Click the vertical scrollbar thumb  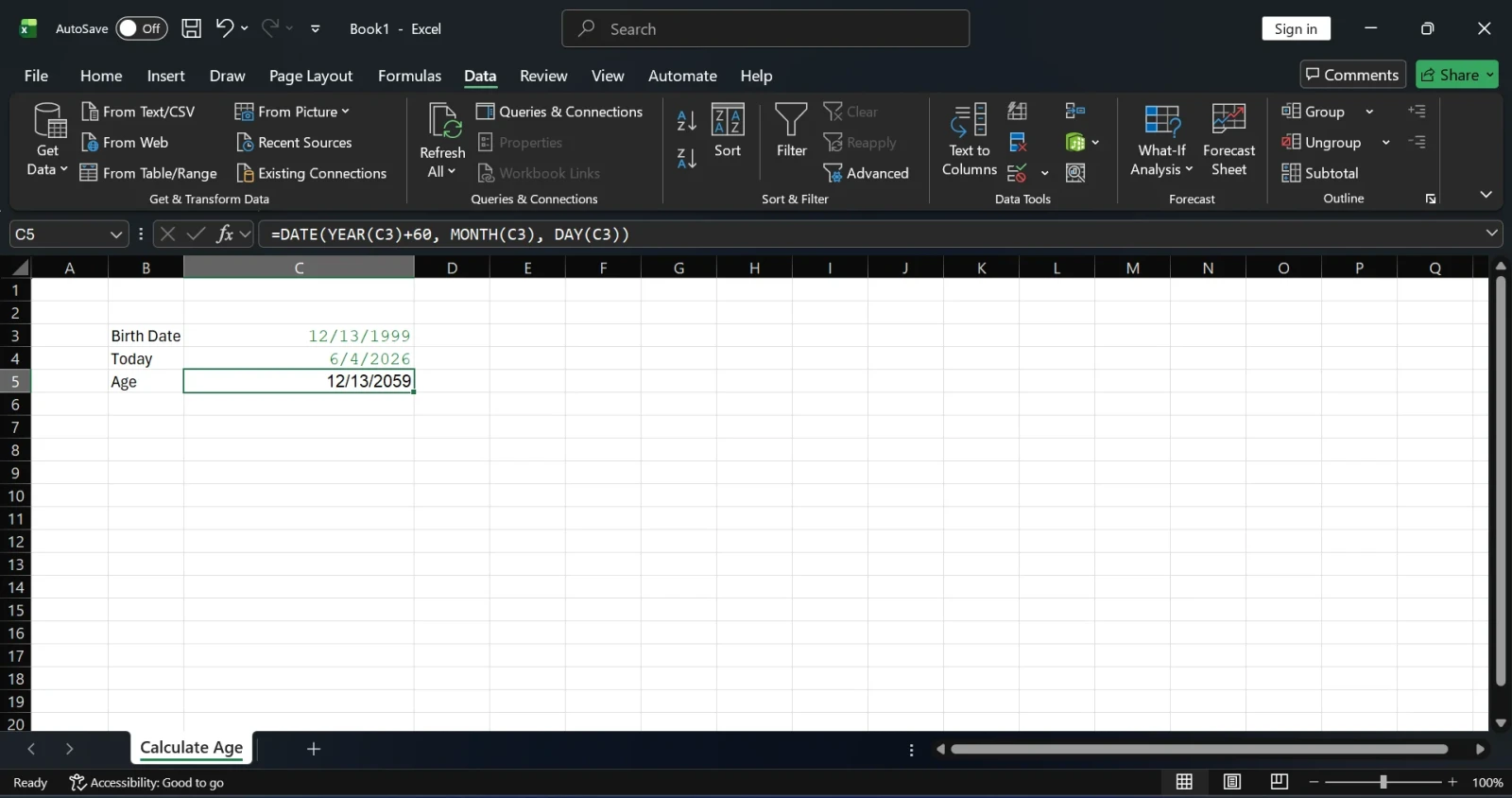tap(1501, 480)
